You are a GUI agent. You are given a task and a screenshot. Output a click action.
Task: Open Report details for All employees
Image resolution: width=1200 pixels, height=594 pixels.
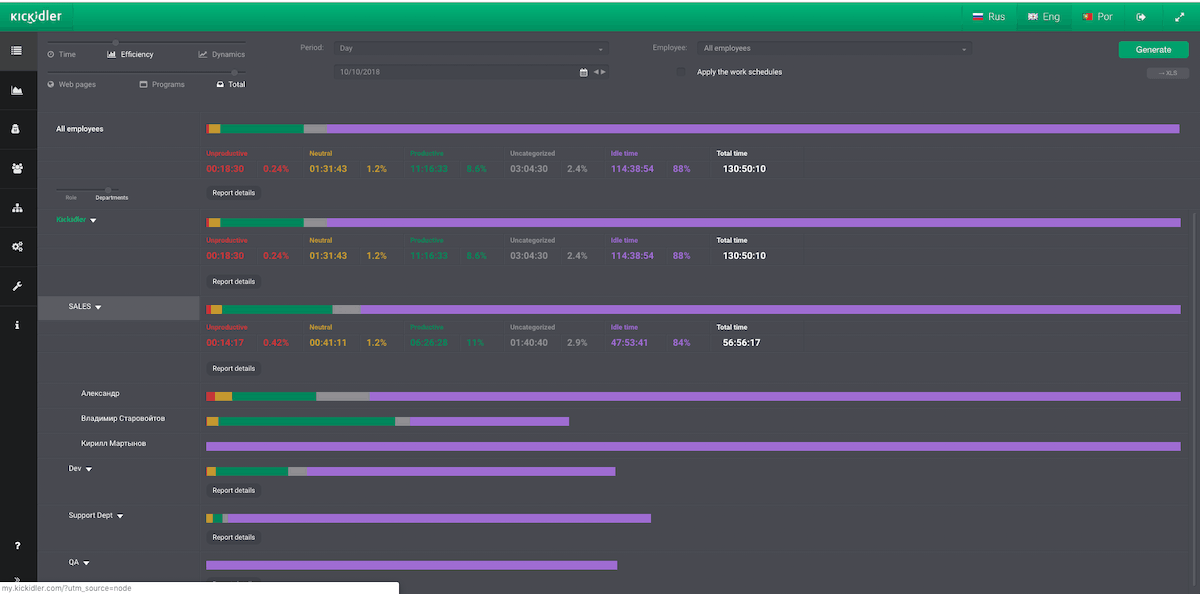pos(233,192)
